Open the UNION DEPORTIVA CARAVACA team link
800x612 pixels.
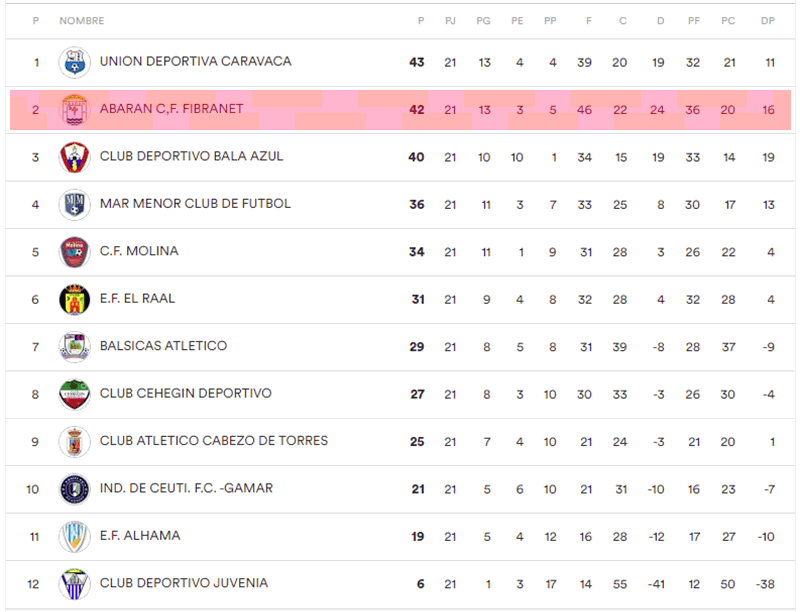tap(195, 61)
